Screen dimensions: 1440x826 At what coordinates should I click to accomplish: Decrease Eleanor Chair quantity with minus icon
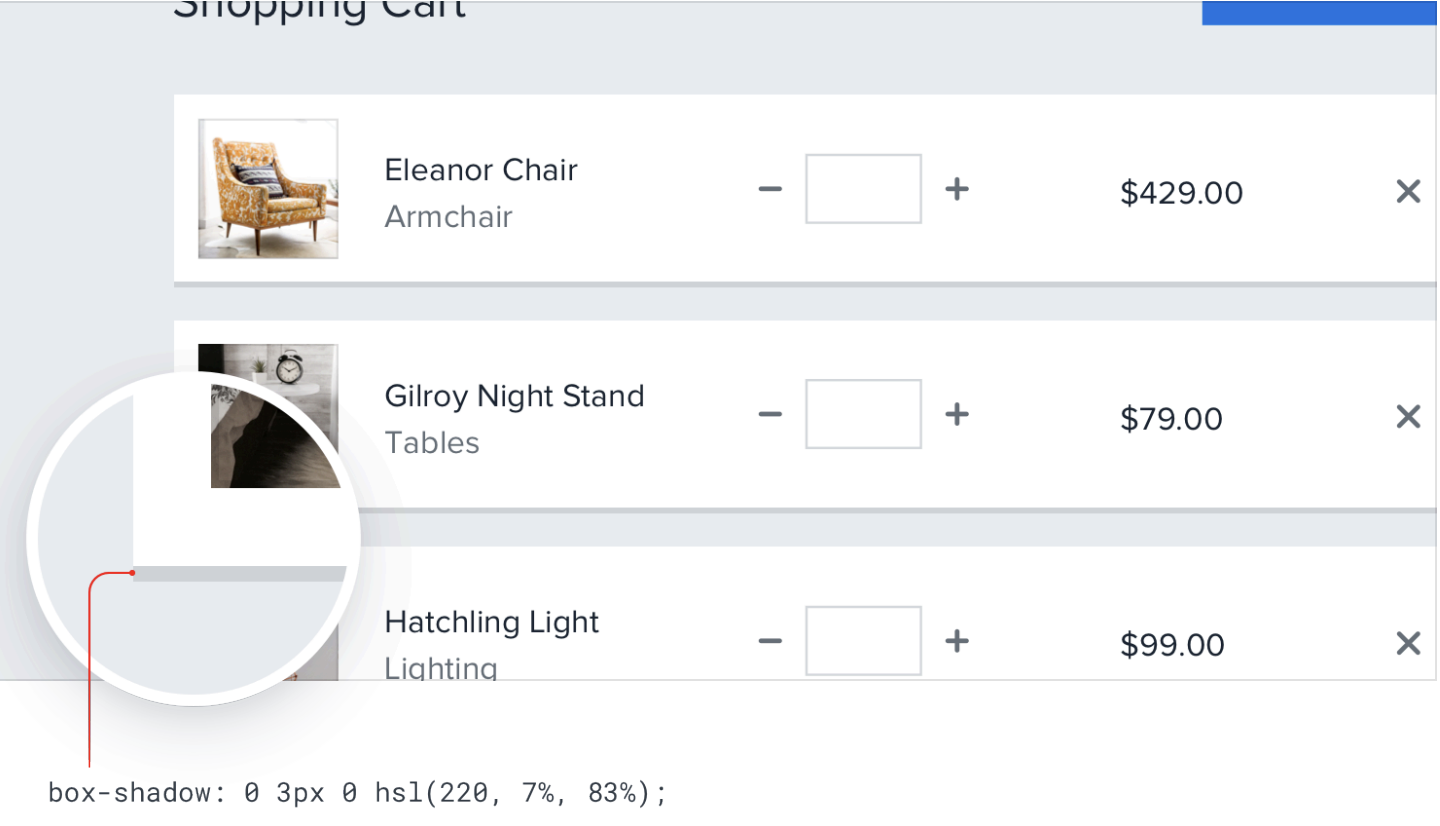(770, 189)
